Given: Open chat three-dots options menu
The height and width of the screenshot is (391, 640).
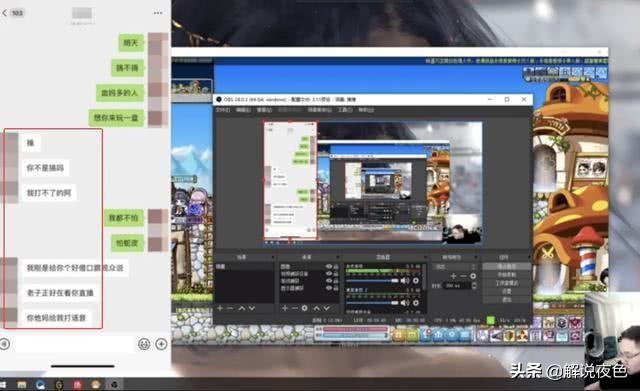Looking at the screenshot, I should click(158, 13).
